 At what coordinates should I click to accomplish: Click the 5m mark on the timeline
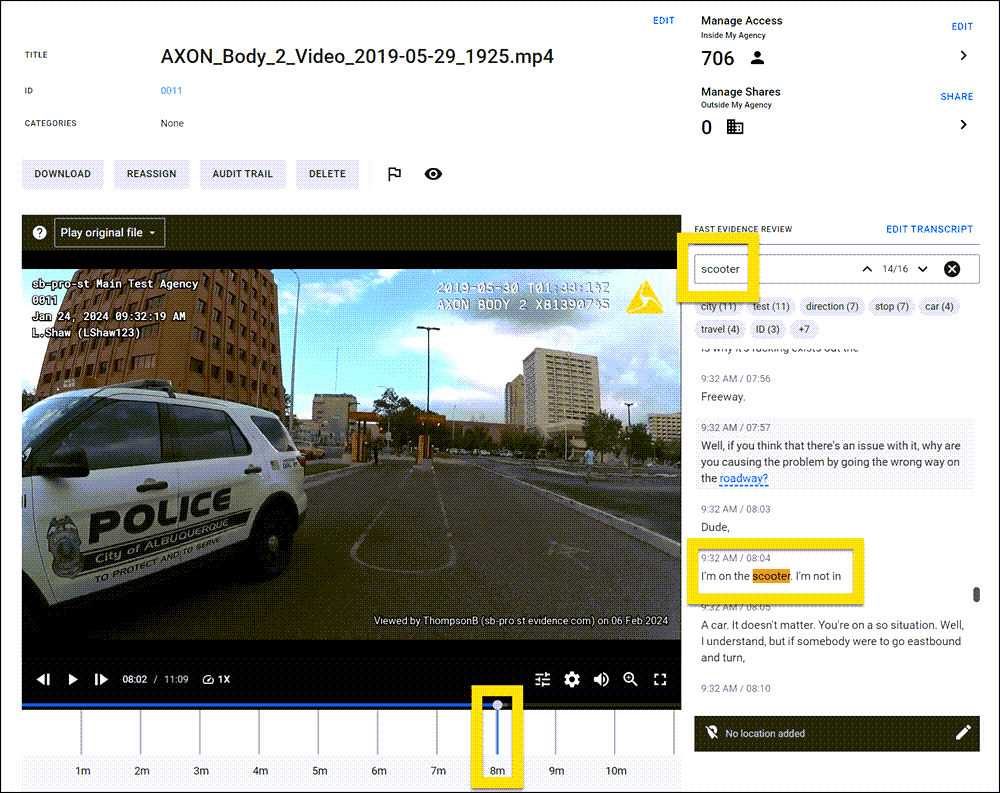[x=319, y=770]
